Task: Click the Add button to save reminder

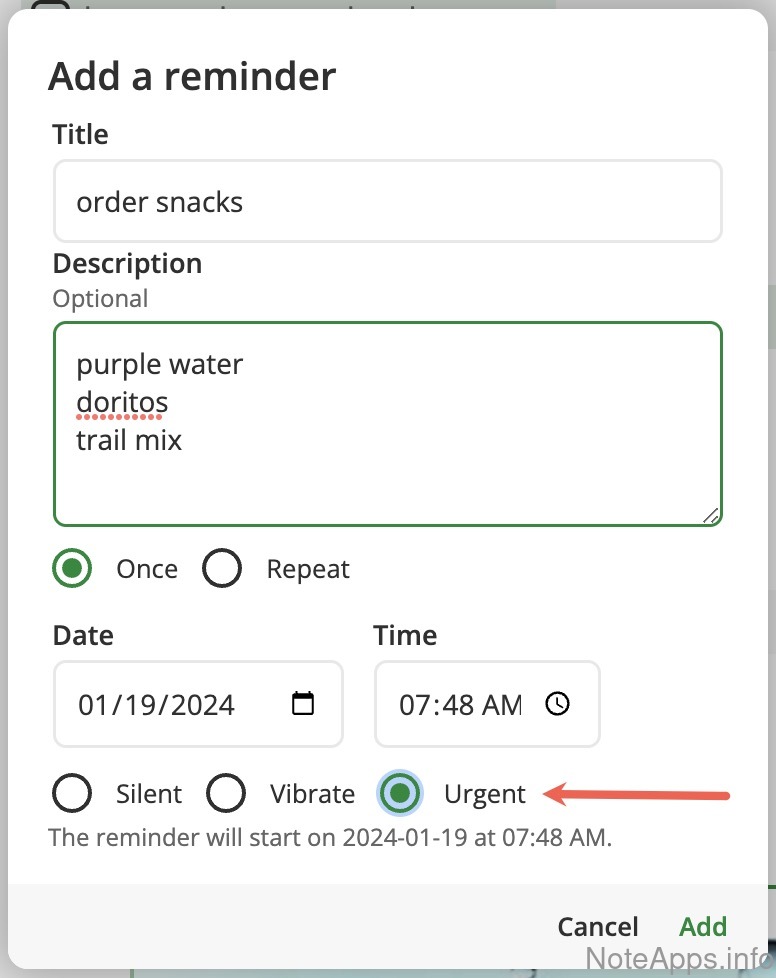Action: (703, 926)
